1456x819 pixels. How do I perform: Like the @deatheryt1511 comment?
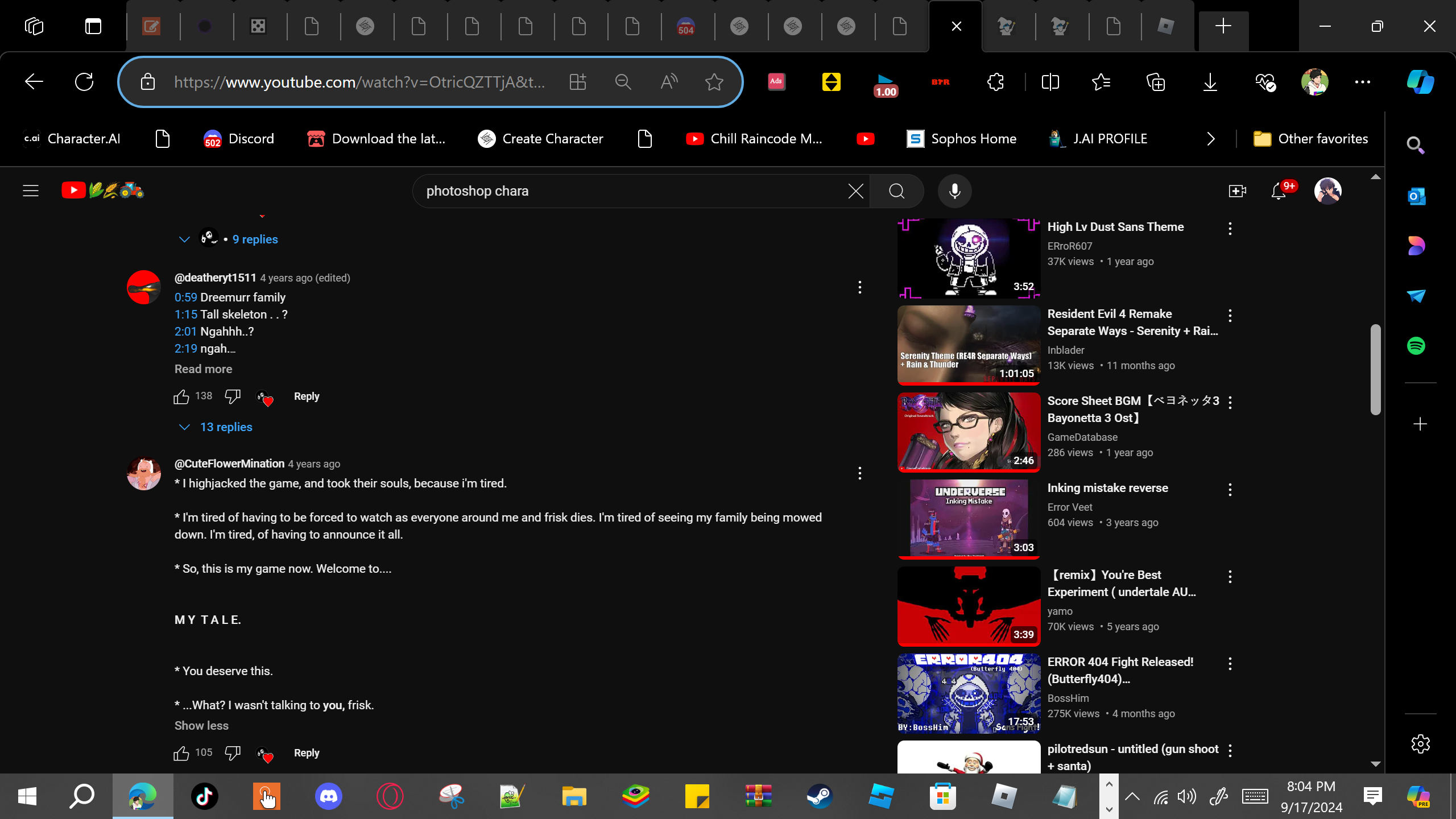tap(181, 396)
